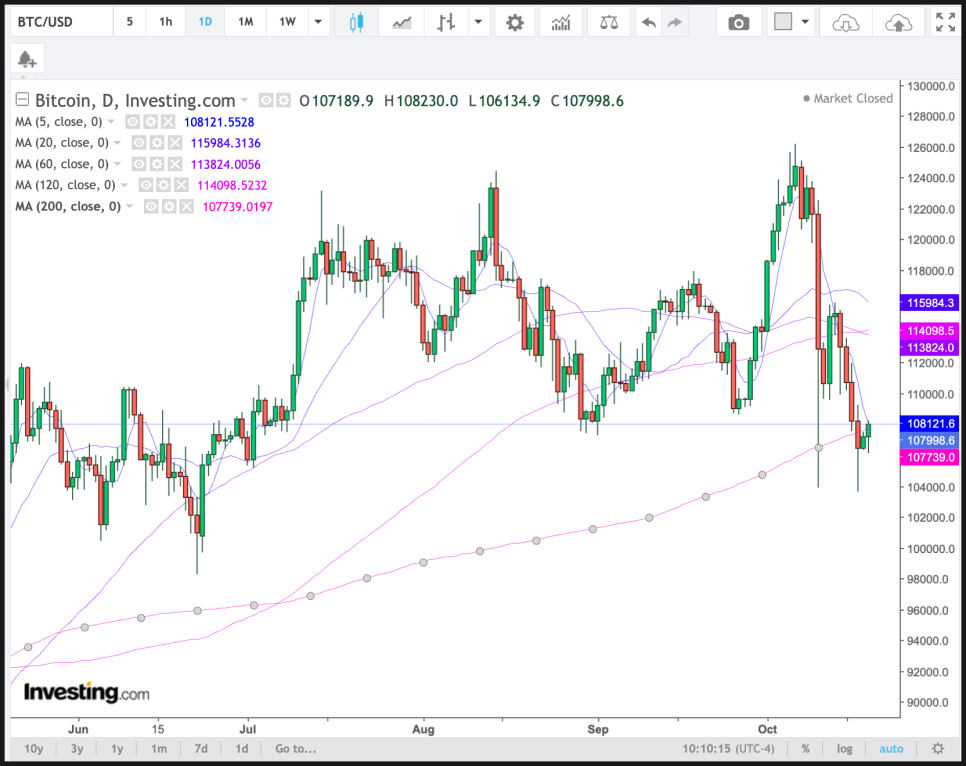The width and height of the screenshot is (966, 766).
Task: Set date range to 7d
Action: coord(201,749)
